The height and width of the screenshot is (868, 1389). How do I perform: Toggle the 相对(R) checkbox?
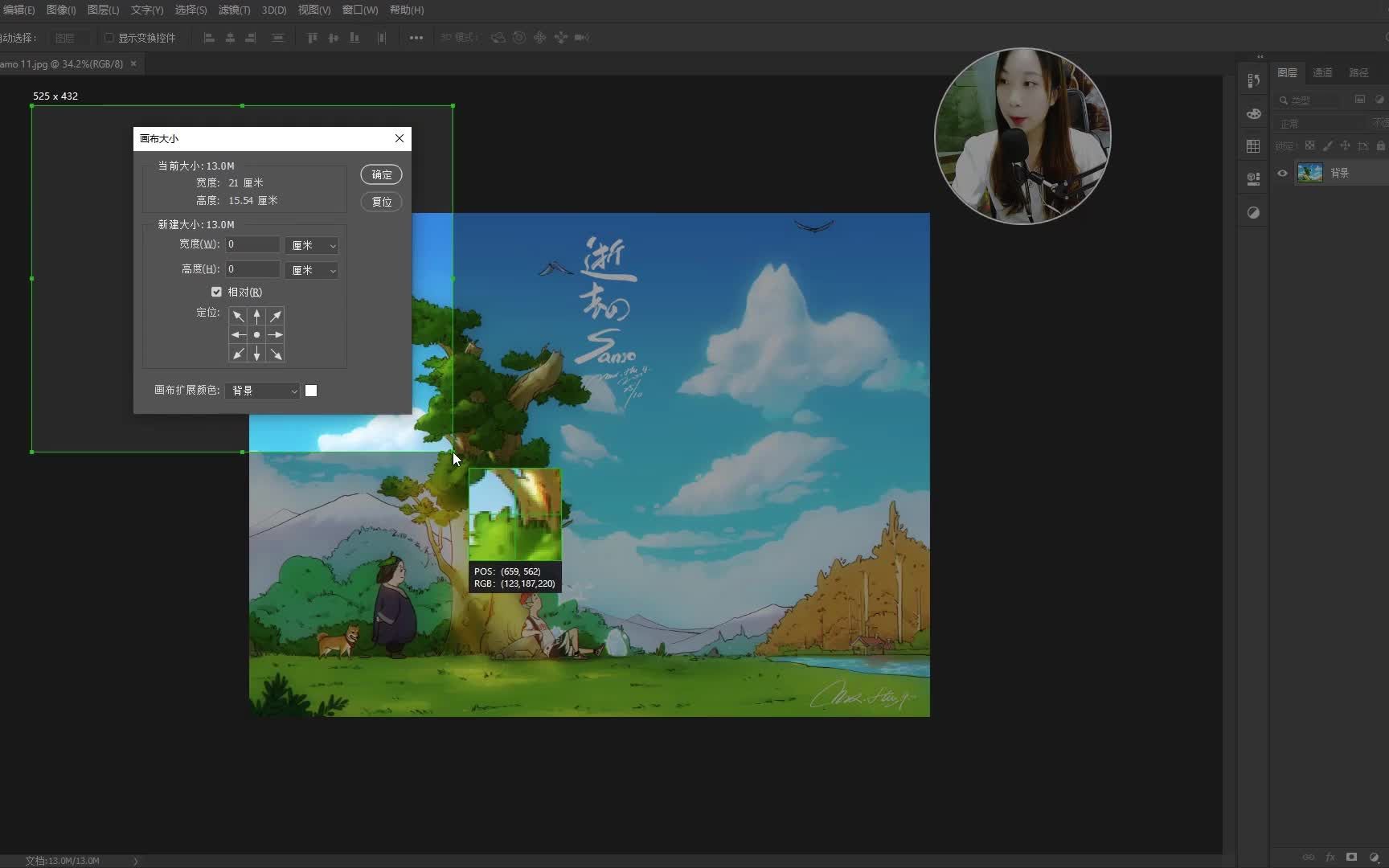tap(216, 292)
